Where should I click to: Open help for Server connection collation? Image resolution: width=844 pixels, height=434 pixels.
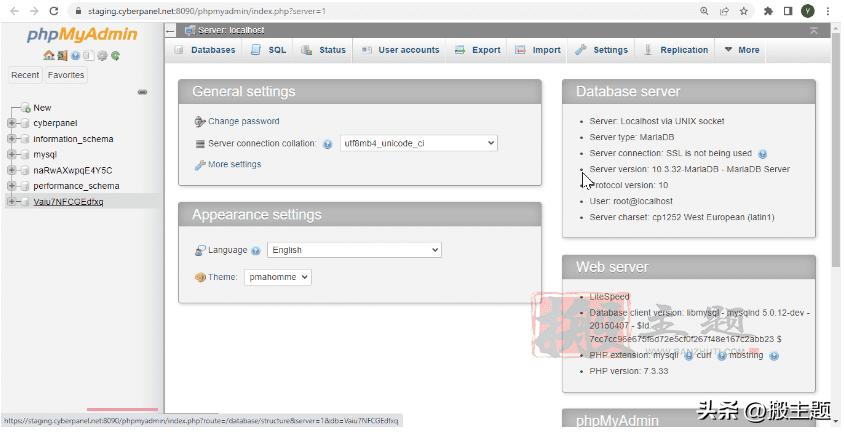pos(327,144)
